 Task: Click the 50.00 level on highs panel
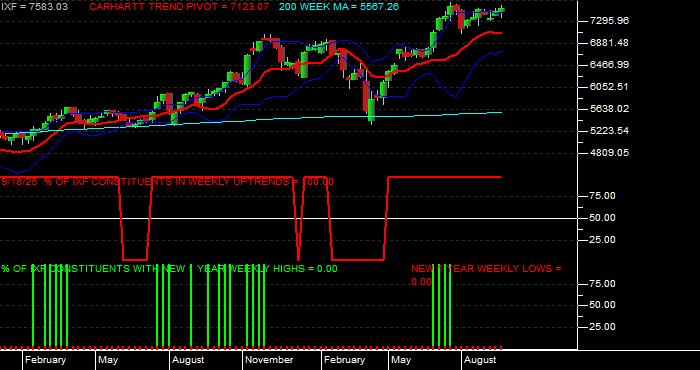coord(603,305)
